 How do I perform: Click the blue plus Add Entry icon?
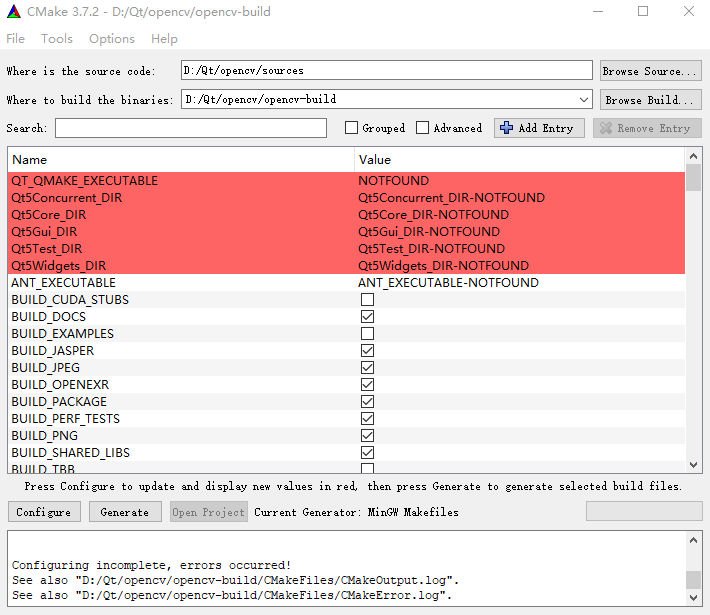(506, 128)
